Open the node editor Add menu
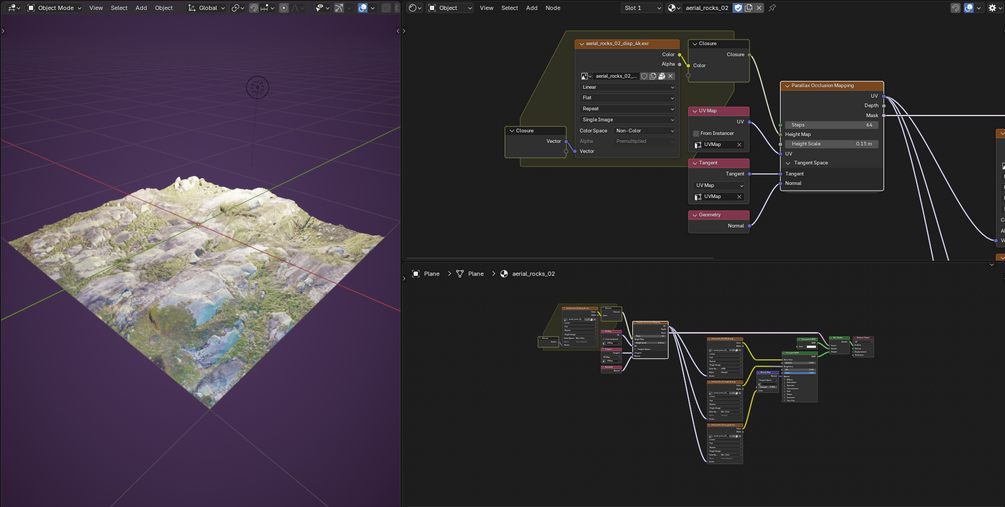Screen dimensions: 1005x507 tap(532, 8)
